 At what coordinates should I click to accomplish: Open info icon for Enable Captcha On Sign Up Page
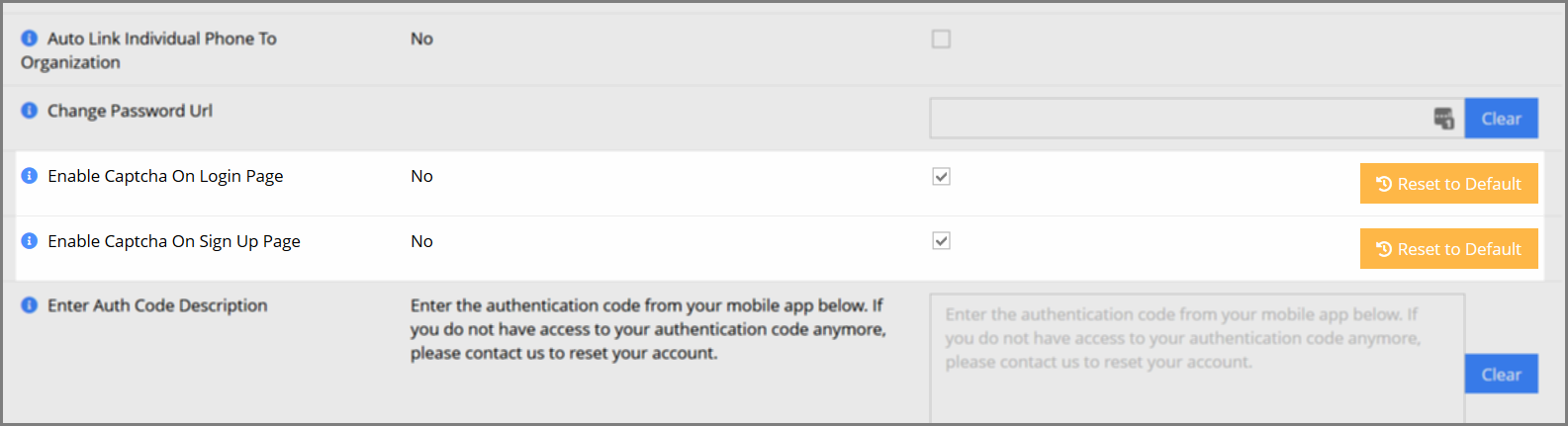point(30,240)
